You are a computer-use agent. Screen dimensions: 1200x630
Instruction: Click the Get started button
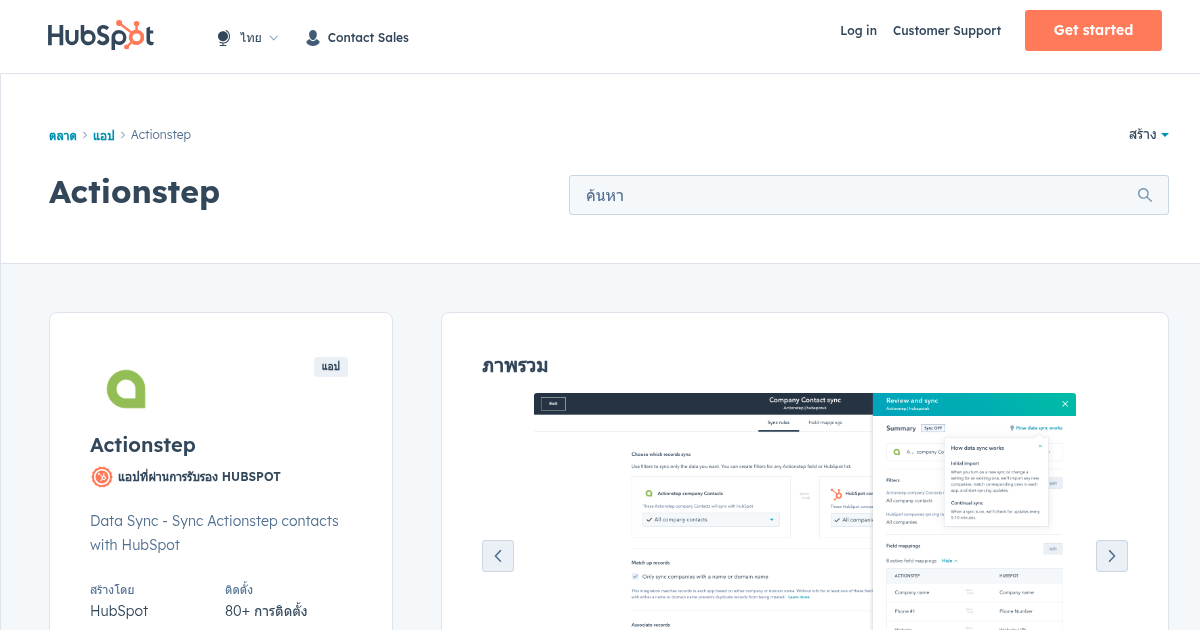[x=1093, y=30]
